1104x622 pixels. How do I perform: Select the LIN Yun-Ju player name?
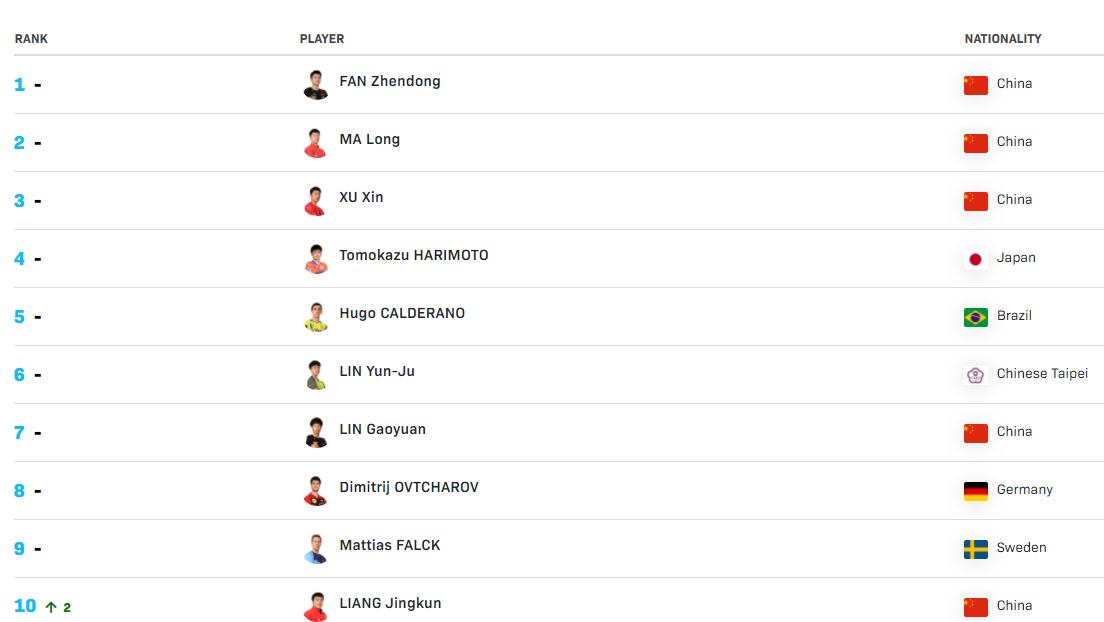click(377, 371)
